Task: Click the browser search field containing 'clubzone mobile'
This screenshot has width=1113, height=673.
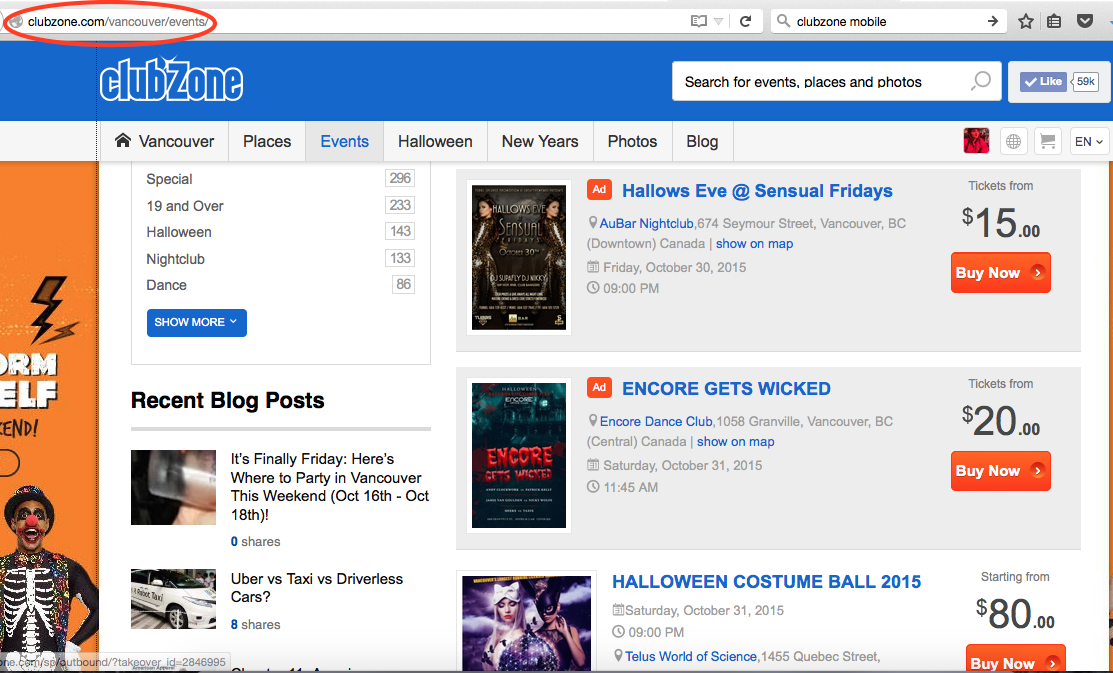Action: (887, 21)
